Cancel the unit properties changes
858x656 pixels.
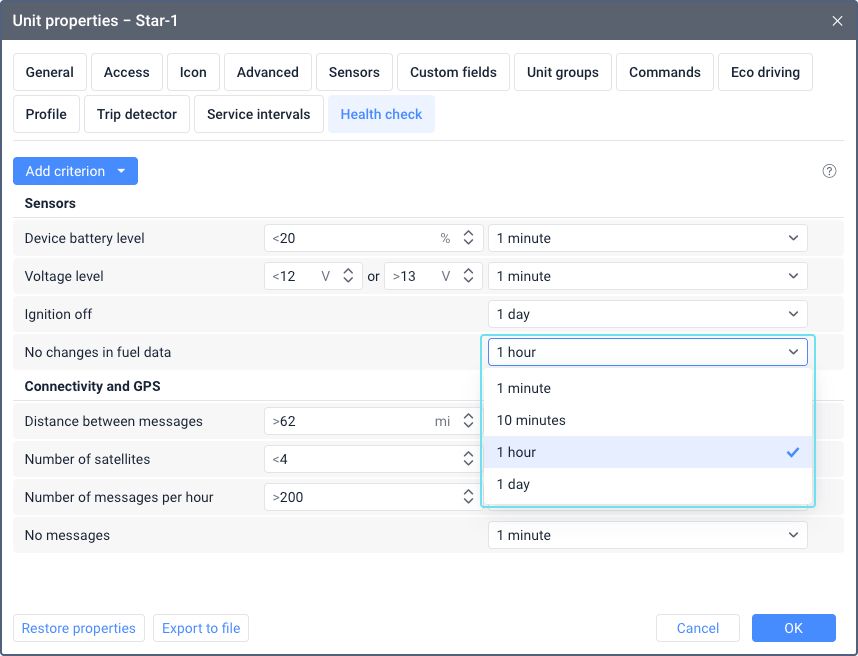click(x=698, y=628)
